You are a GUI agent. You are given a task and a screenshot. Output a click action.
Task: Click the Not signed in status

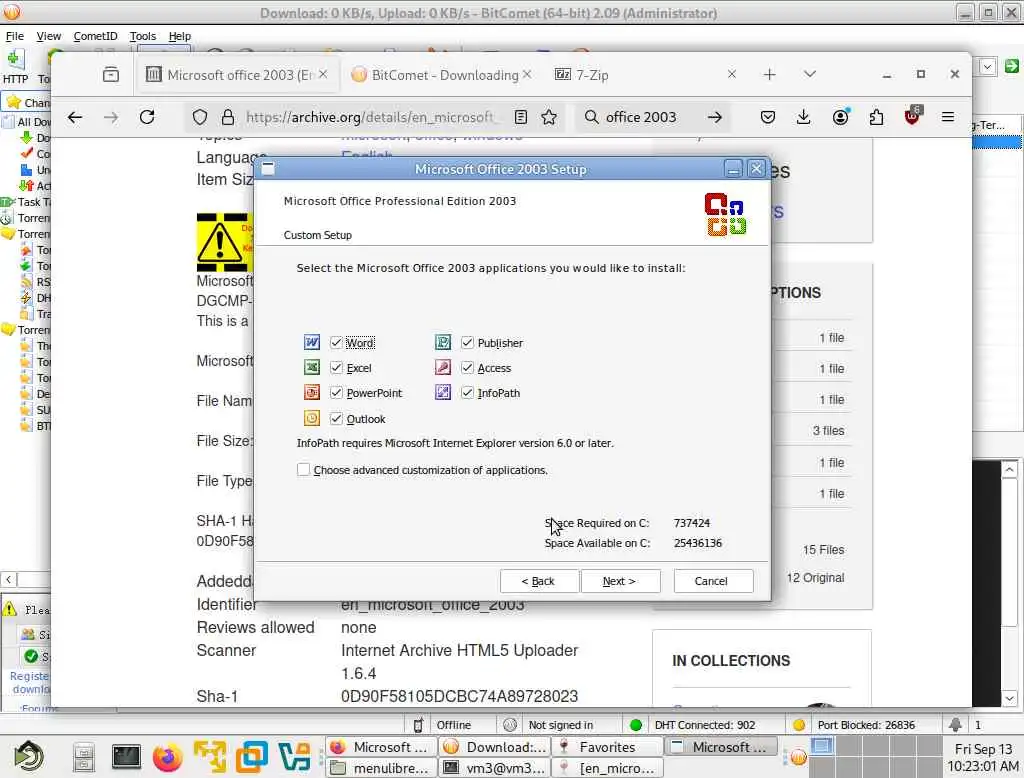pyautogui.click(x=560, y=724)
